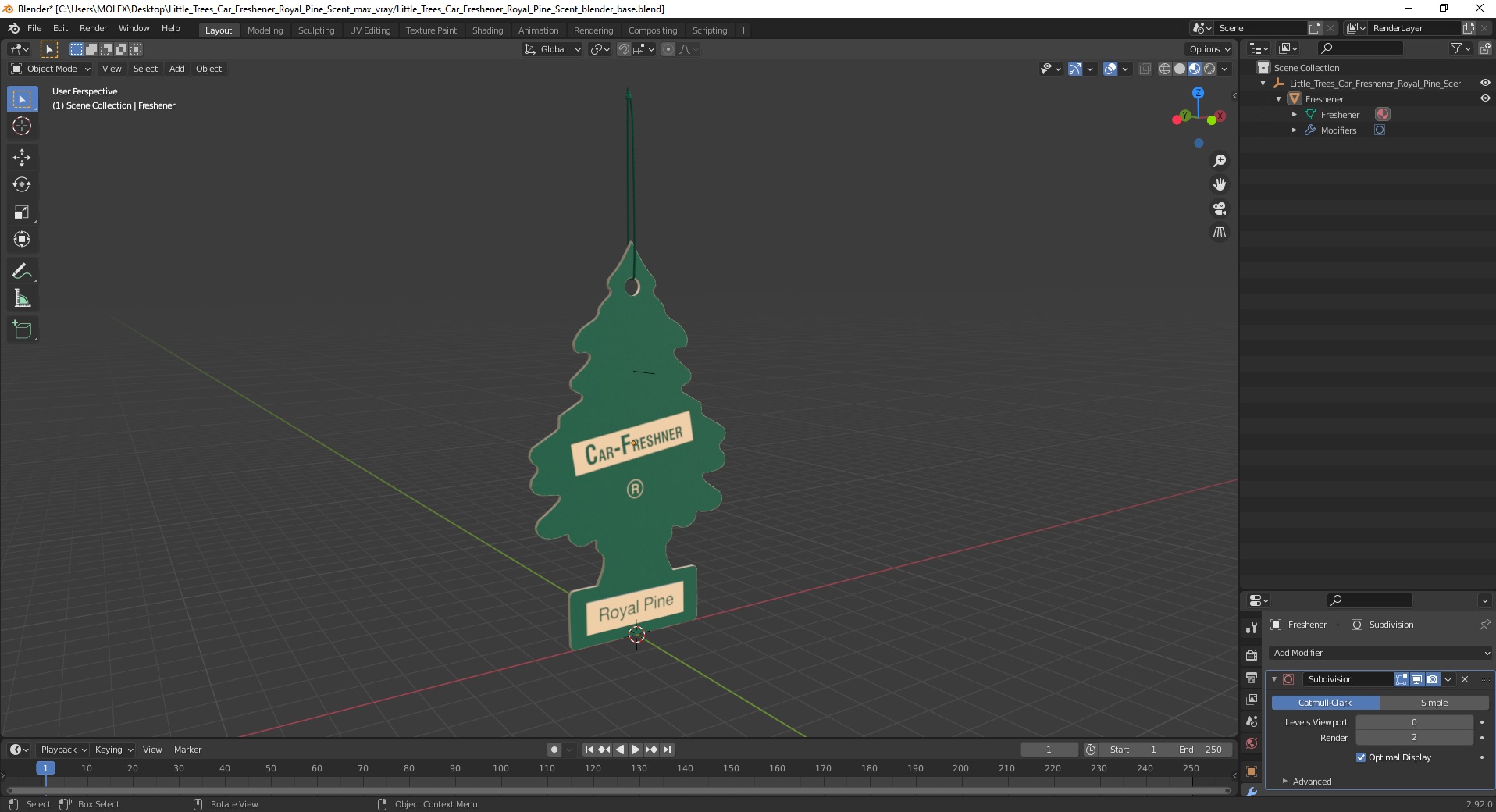This screenshot has height=812, width=1496.
Task: Adjust the Render levels value field
Action: 1414,738
